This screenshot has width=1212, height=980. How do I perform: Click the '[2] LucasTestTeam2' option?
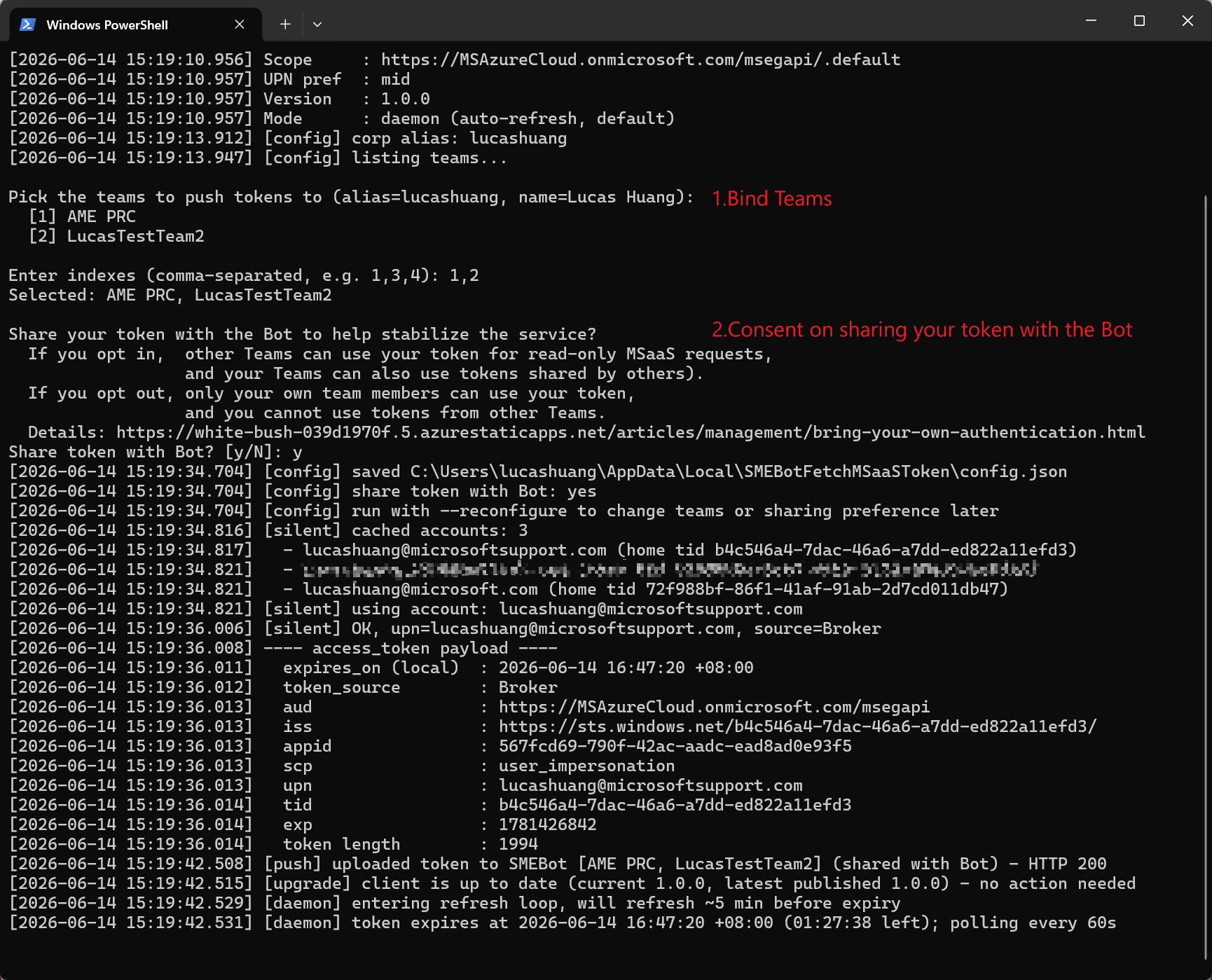[116, 236]
